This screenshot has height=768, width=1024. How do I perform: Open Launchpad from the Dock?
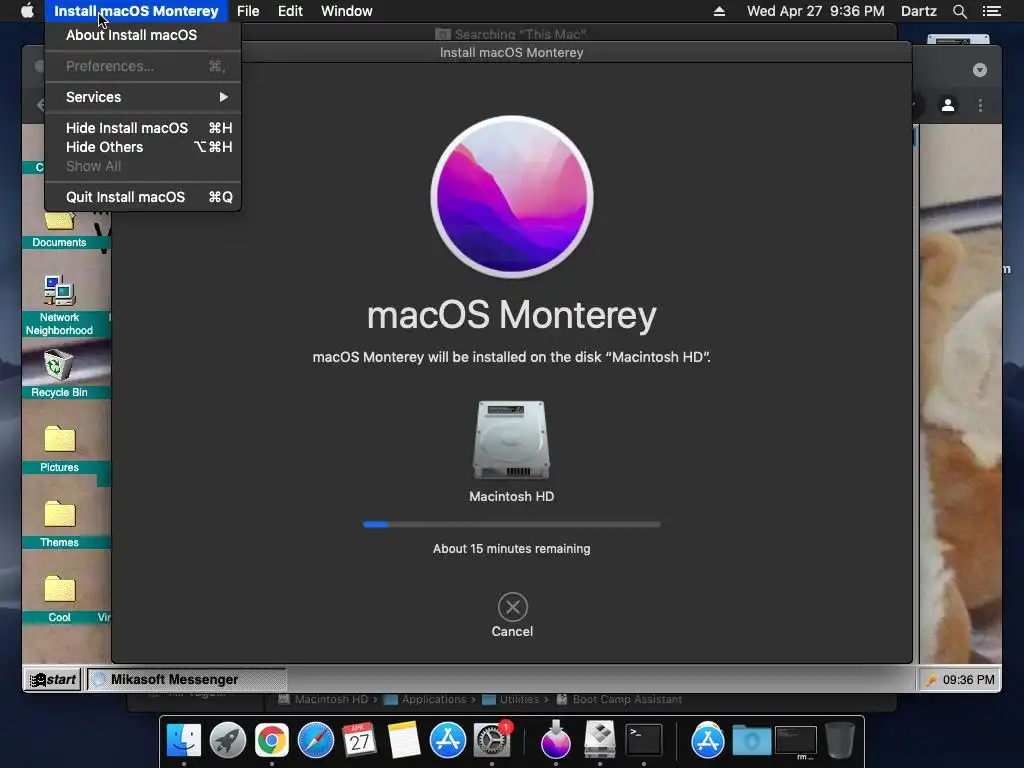[228, 740]
